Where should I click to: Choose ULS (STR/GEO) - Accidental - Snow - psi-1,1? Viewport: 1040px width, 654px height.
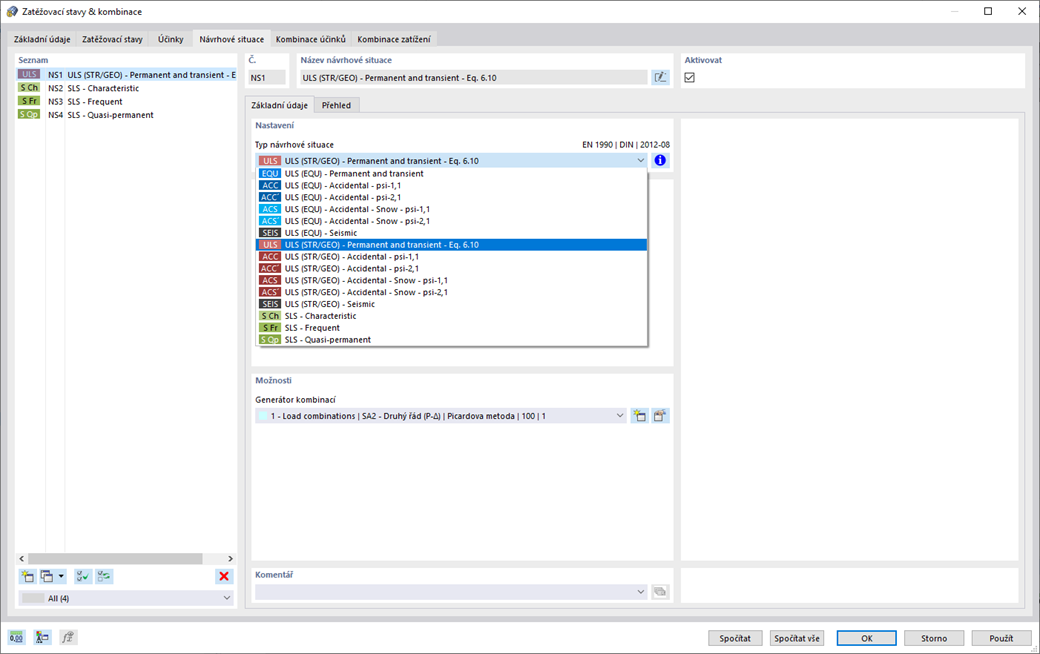pyautogui.click(x=452, y=281)
